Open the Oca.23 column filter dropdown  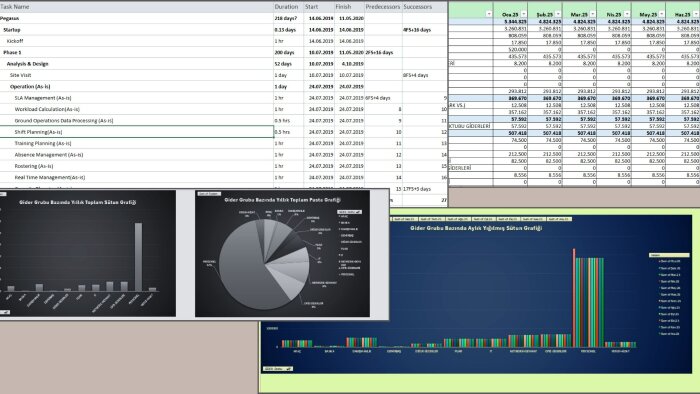point(524,14)
